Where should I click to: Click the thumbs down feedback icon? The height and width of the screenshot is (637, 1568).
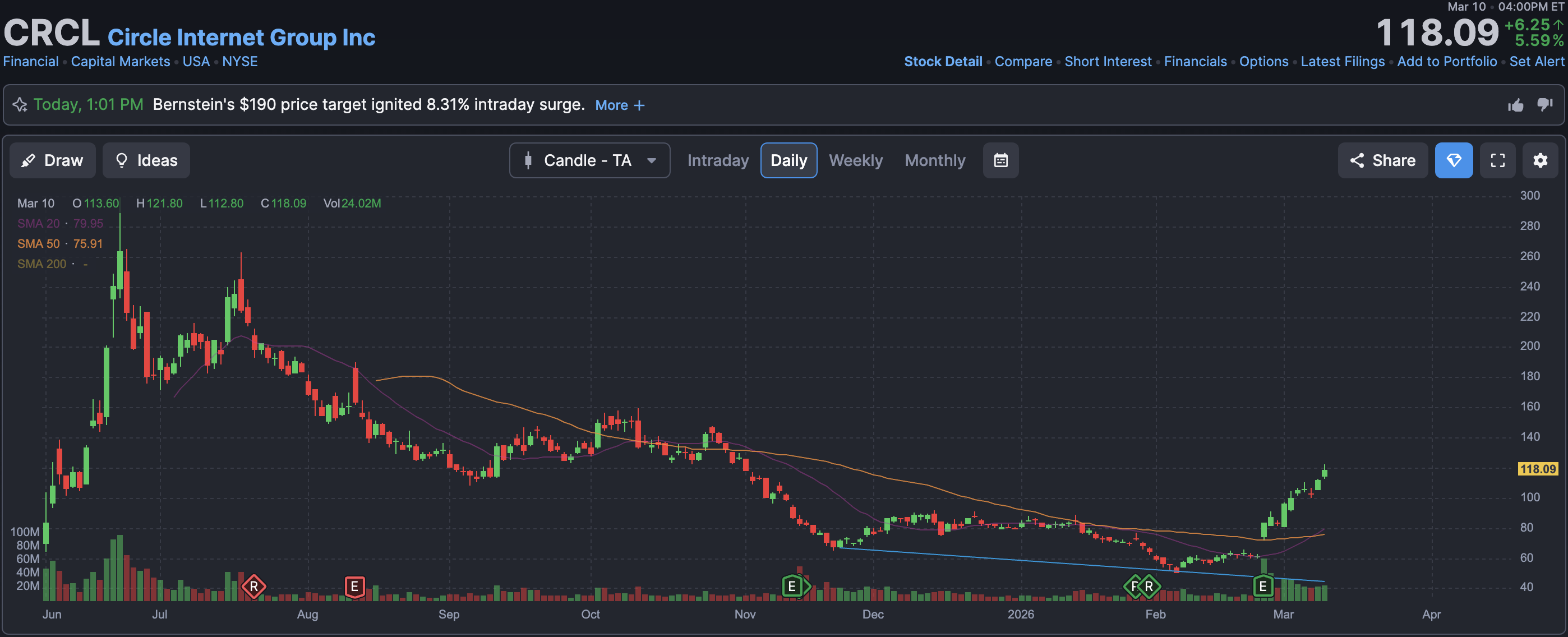coord(1544,105)
